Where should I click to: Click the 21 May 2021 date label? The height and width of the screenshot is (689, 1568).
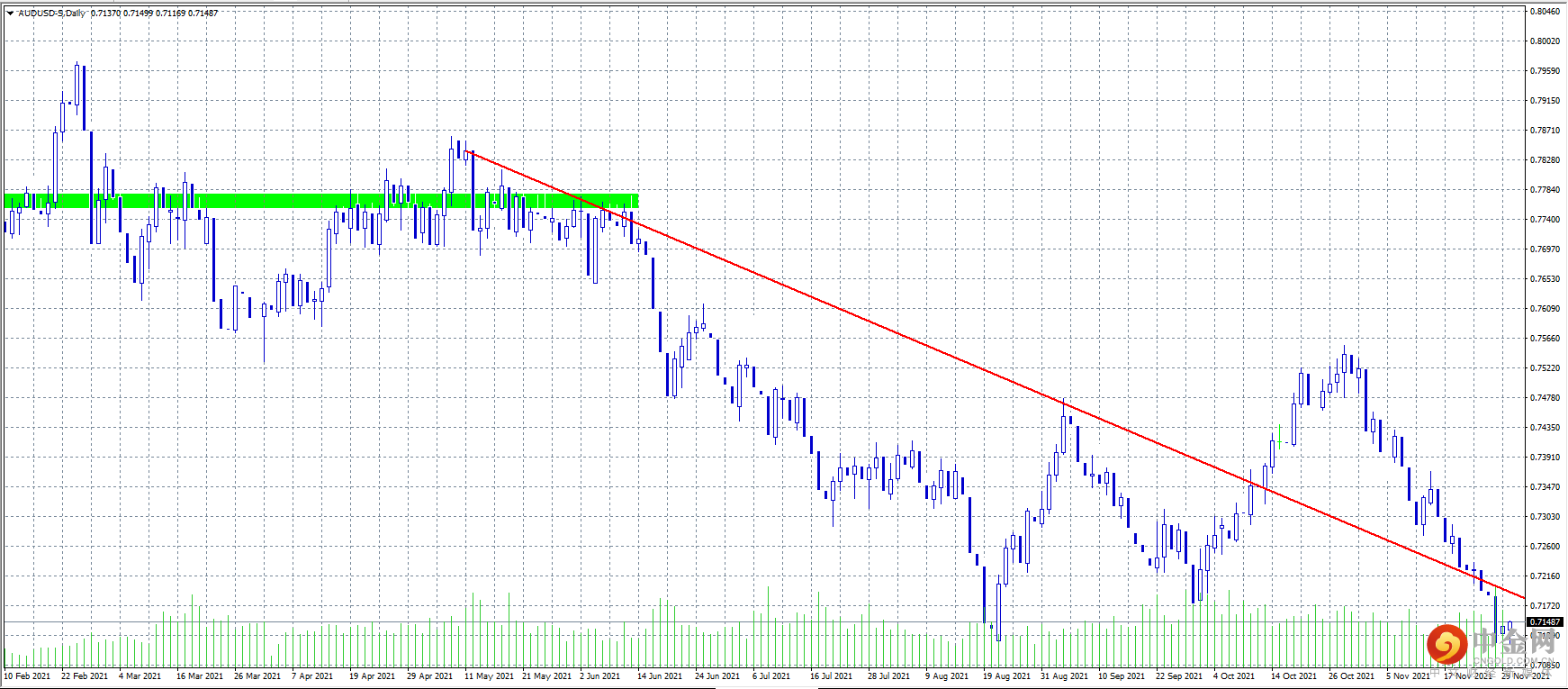[x=546, y=676]
